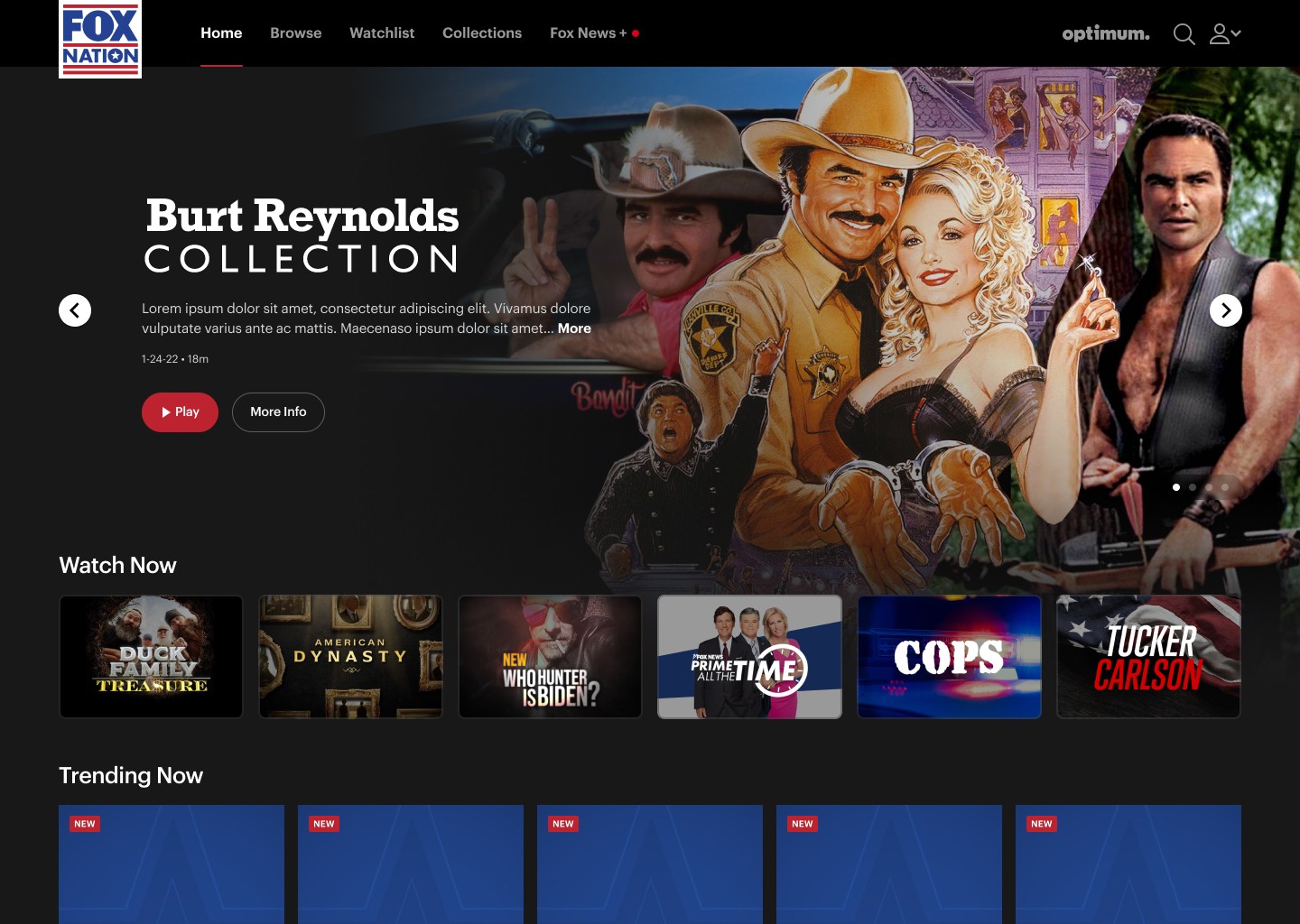Select the third carousel indicator dot

1209,487
